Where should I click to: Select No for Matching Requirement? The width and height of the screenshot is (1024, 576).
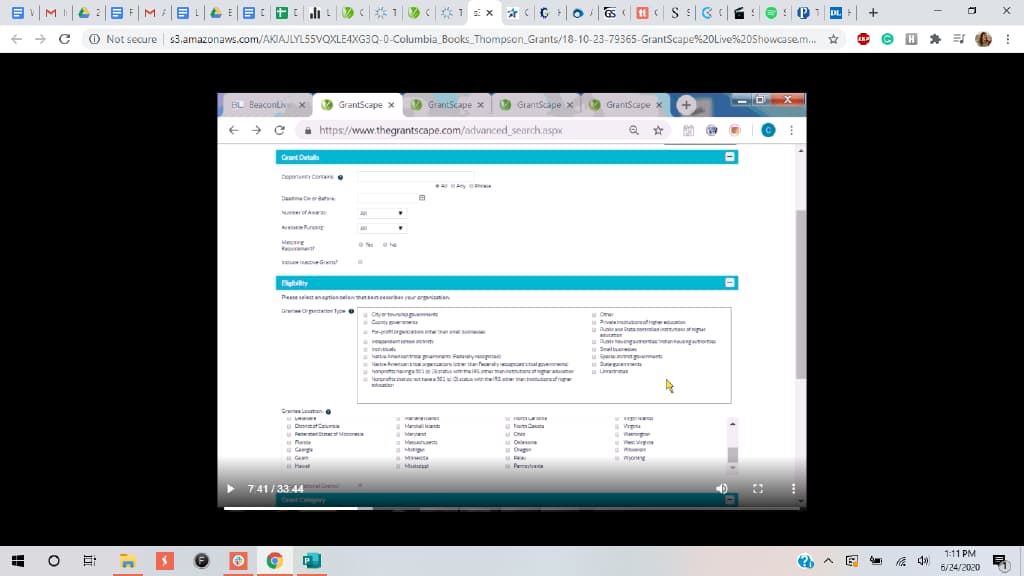pos(385,245)
